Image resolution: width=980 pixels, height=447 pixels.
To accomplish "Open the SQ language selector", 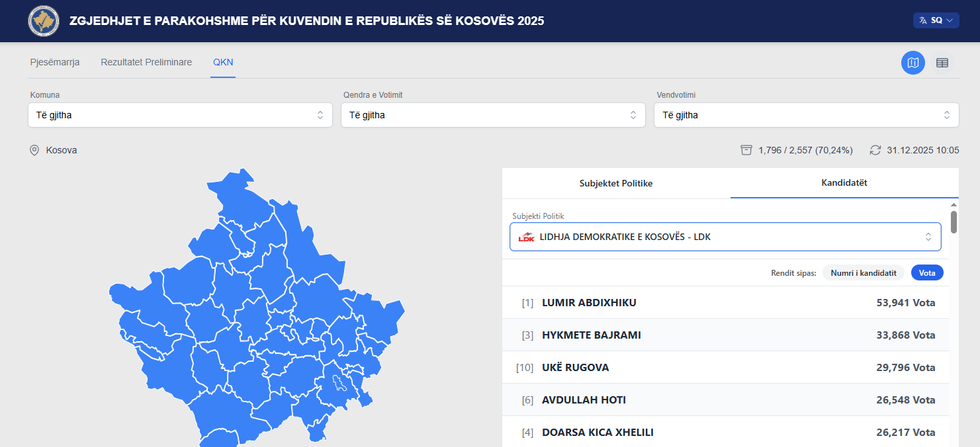I will (x=936, y=20).
